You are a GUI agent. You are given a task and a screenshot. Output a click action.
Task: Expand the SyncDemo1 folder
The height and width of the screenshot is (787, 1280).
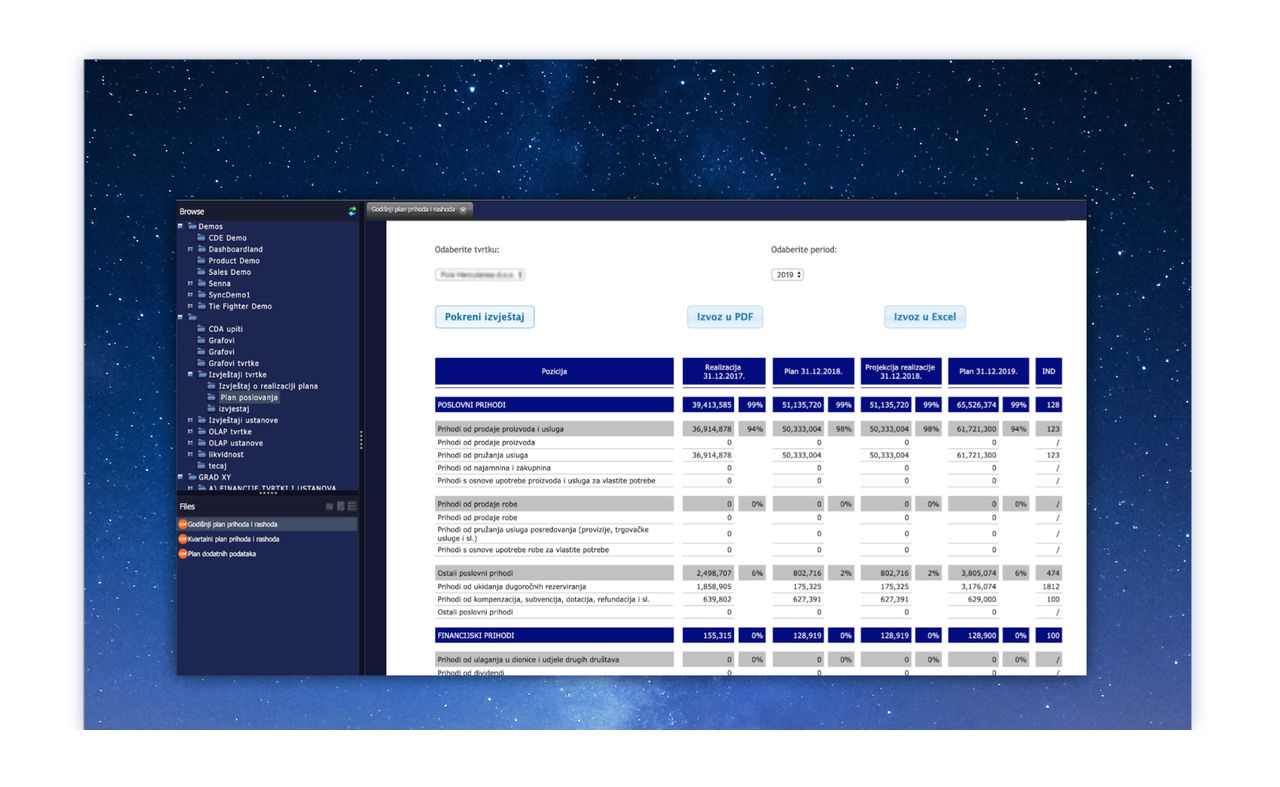[190, 295]
